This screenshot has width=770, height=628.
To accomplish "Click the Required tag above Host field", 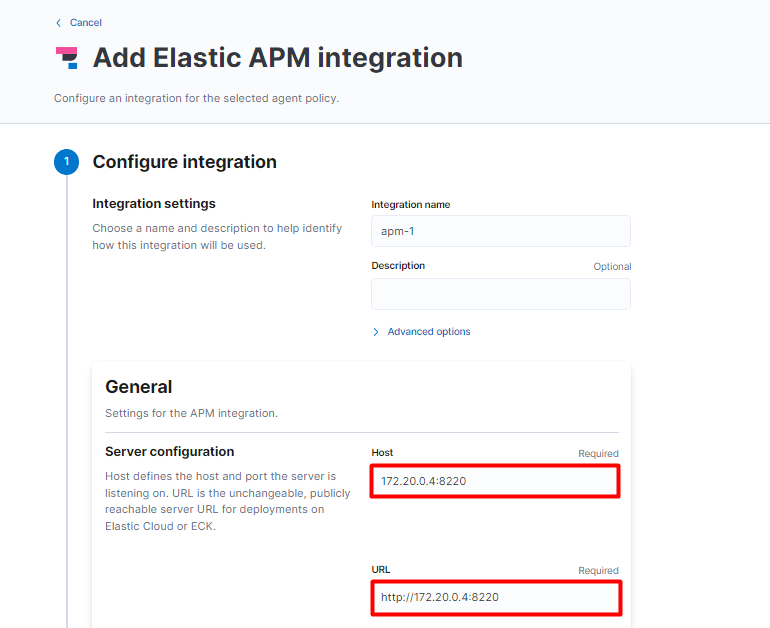I will (x=598, y=454).
